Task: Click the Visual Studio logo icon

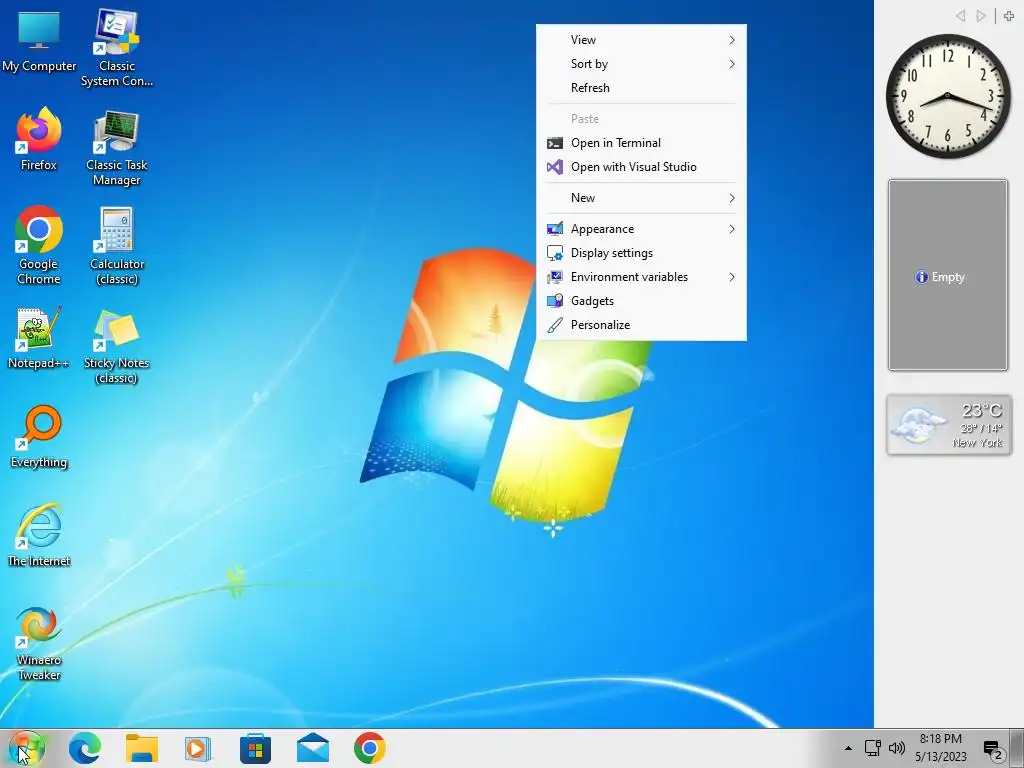Action: (554, 167)
